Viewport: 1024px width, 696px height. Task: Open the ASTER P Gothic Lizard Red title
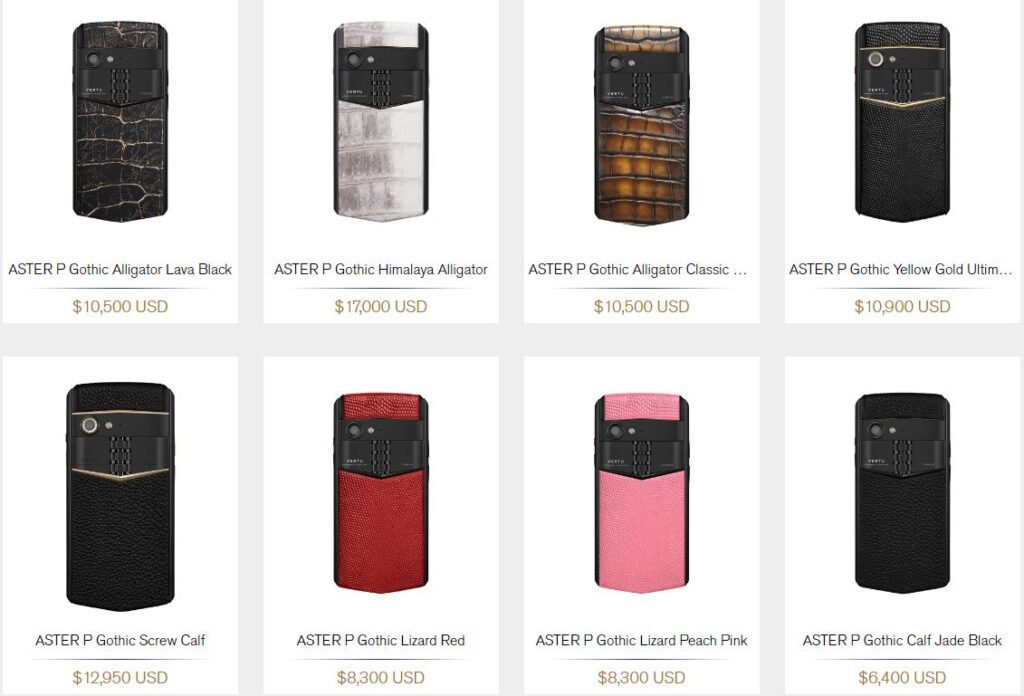click(x=381, y=640)
